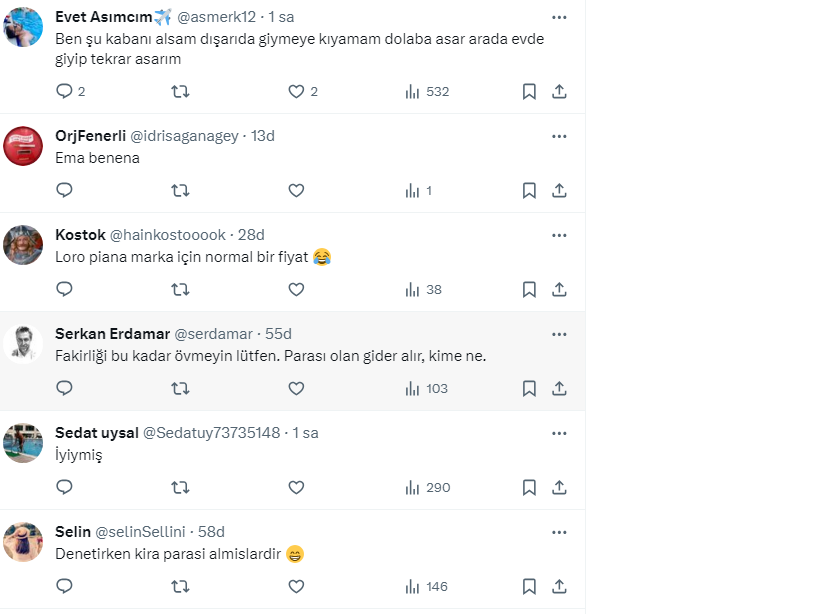View 38 views stats on Kostok's tweet

point(424,289)
